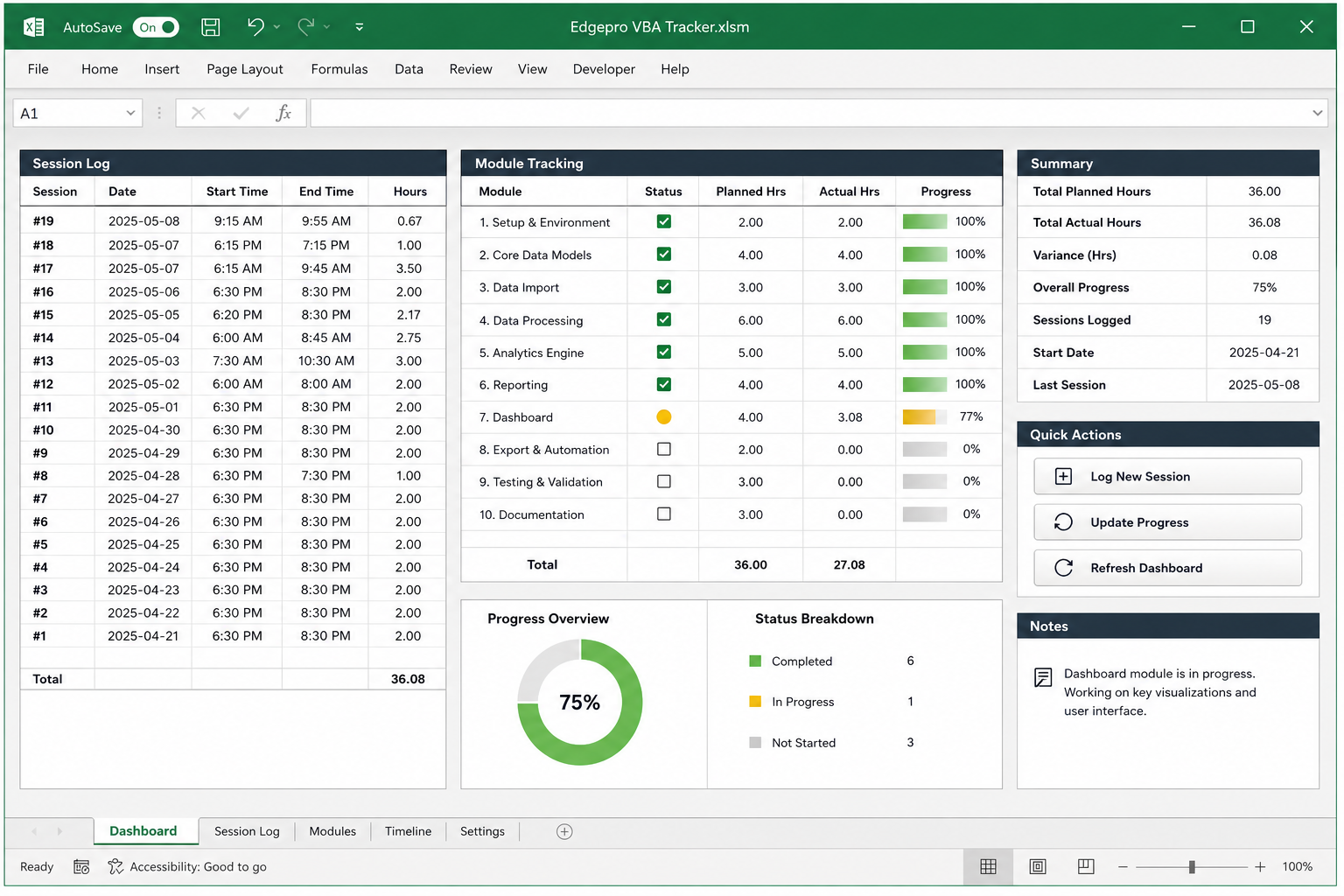Click the Refresh Dashboard button
Viewport: 1344px width, 896px height.
[x=1167, y=568]
